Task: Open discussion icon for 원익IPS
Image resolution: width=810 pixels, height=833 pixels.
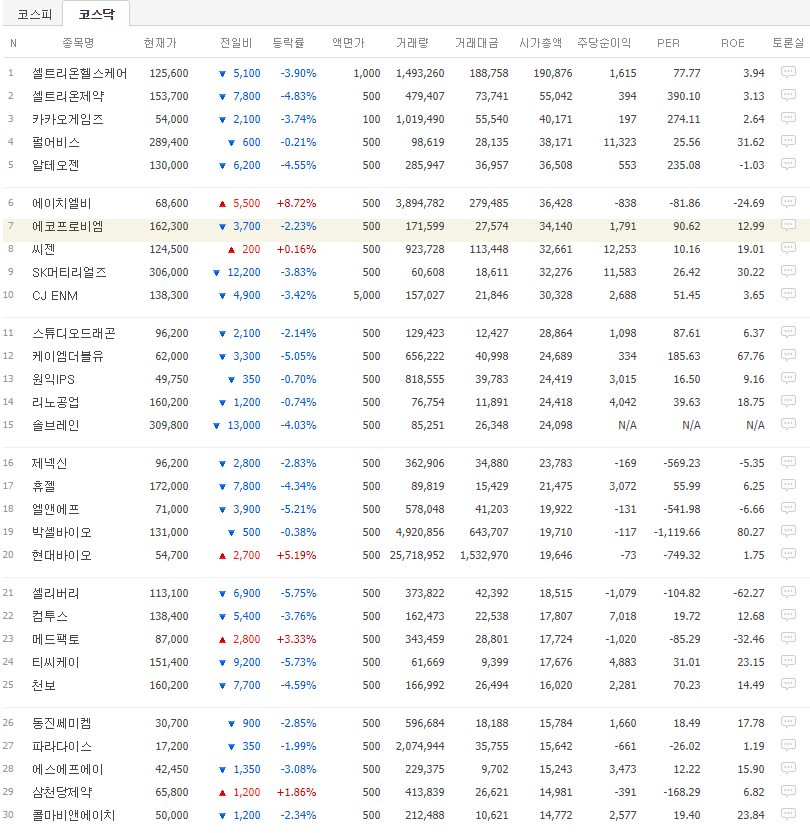Action: pos(788,378)
